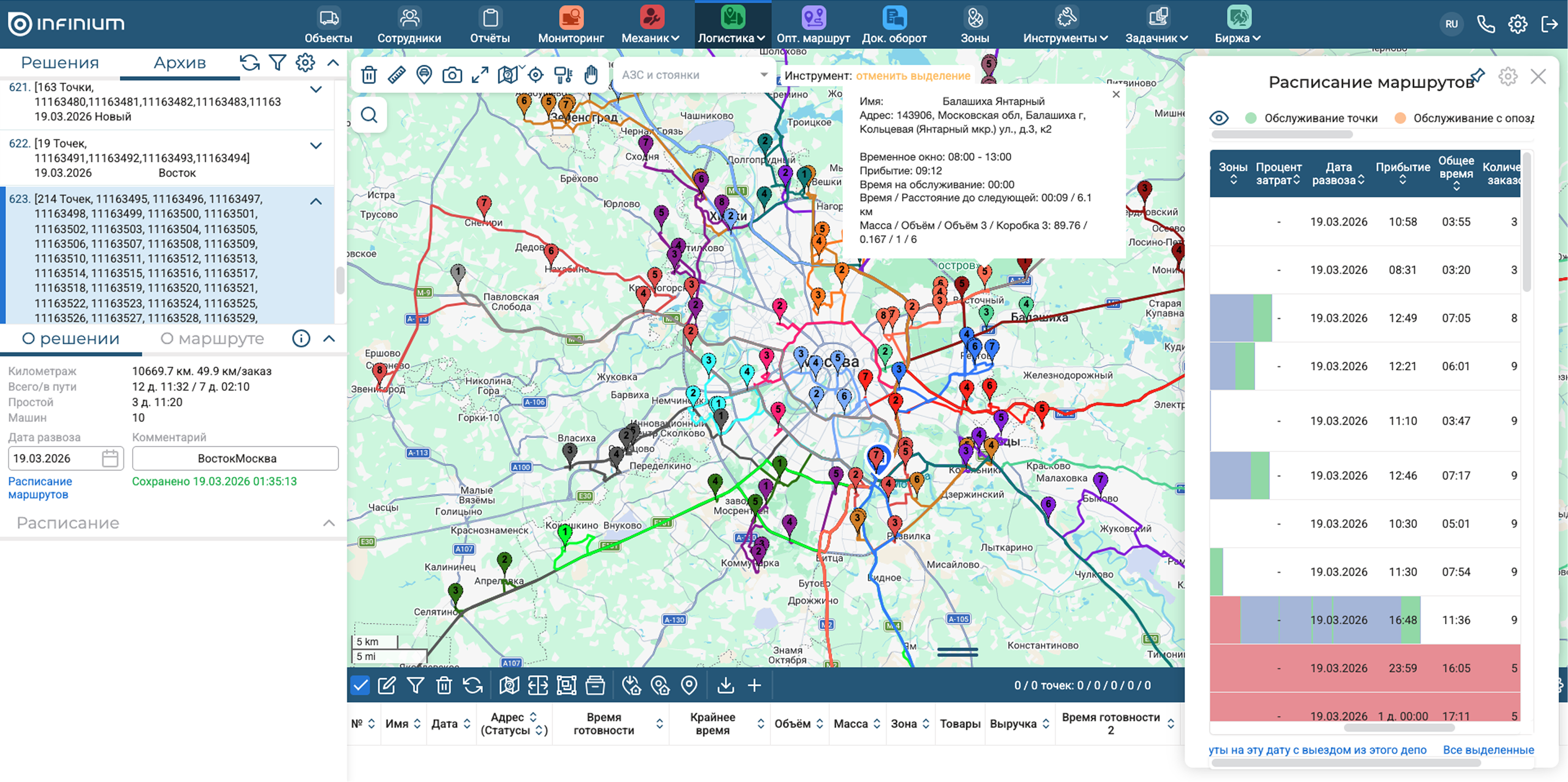1568x782 pixels.
Task: Expand solution 622 chevron
Action: click(x=316, y=145)
